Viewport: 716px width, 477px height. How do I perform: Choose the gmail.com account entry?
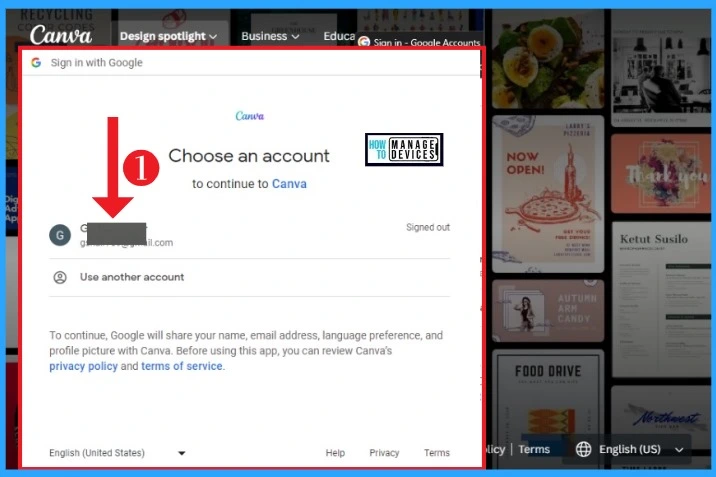pyautogui.click(x=249, y=235)
